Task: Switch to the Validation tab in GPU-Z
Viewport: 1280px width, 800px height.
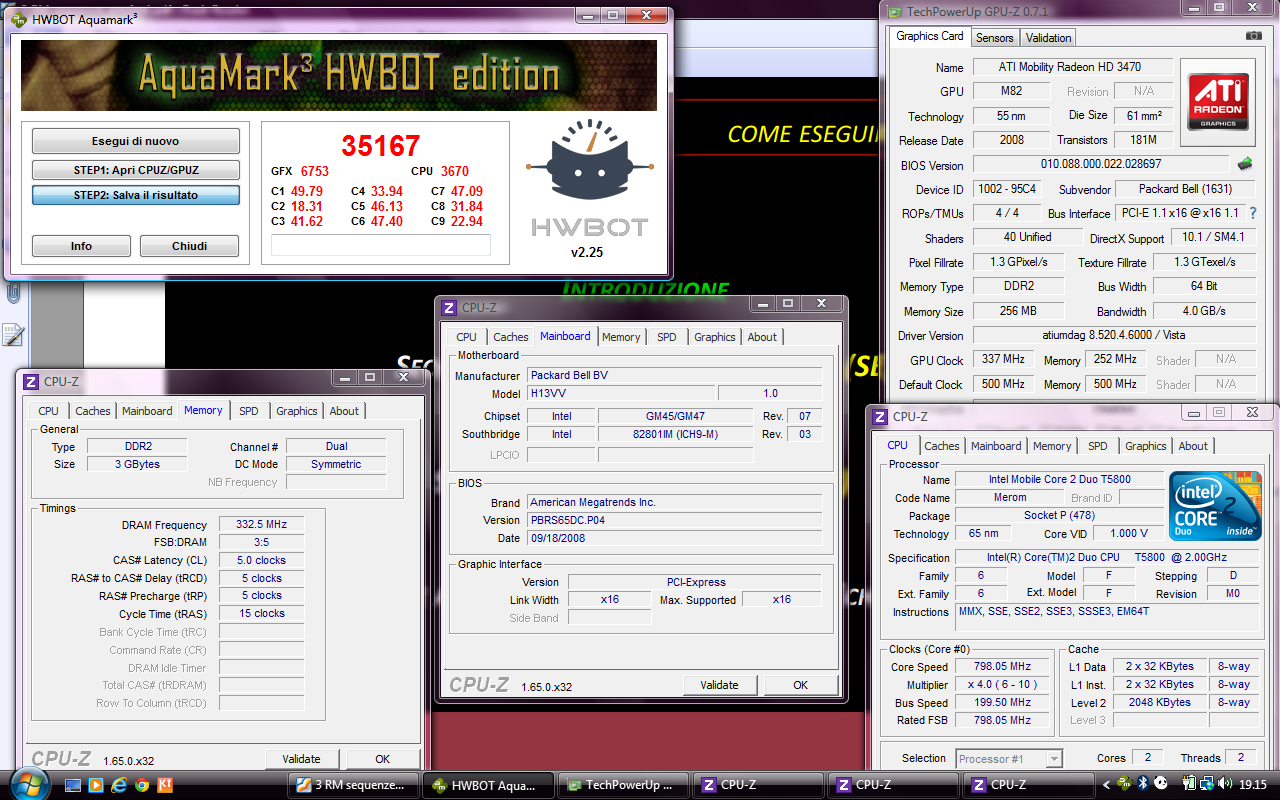Action: pos(1048,38)
